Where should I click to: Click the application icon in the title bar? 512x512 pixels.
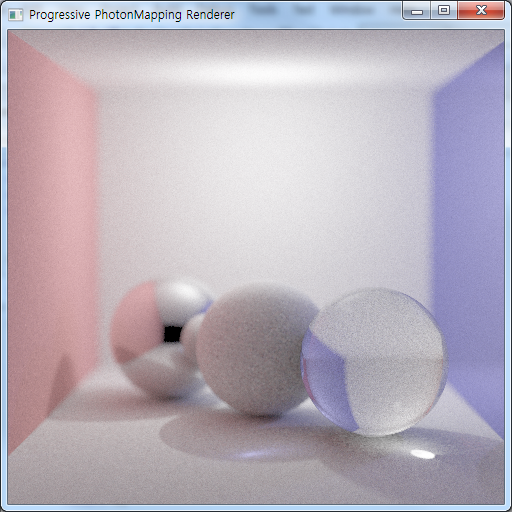click(x=15, y=15)
